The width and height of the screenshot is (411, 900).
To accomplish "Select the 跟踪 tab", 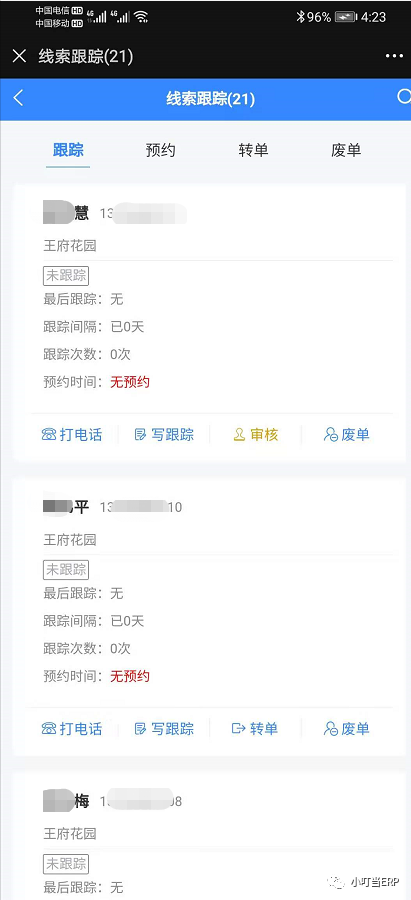I will (x=68, y=150).
